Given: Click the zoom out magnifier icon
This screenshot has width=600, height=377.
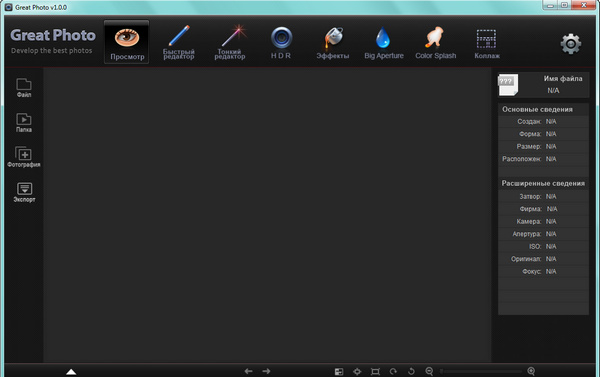Looking at the screenshot, I should [429, 371].
